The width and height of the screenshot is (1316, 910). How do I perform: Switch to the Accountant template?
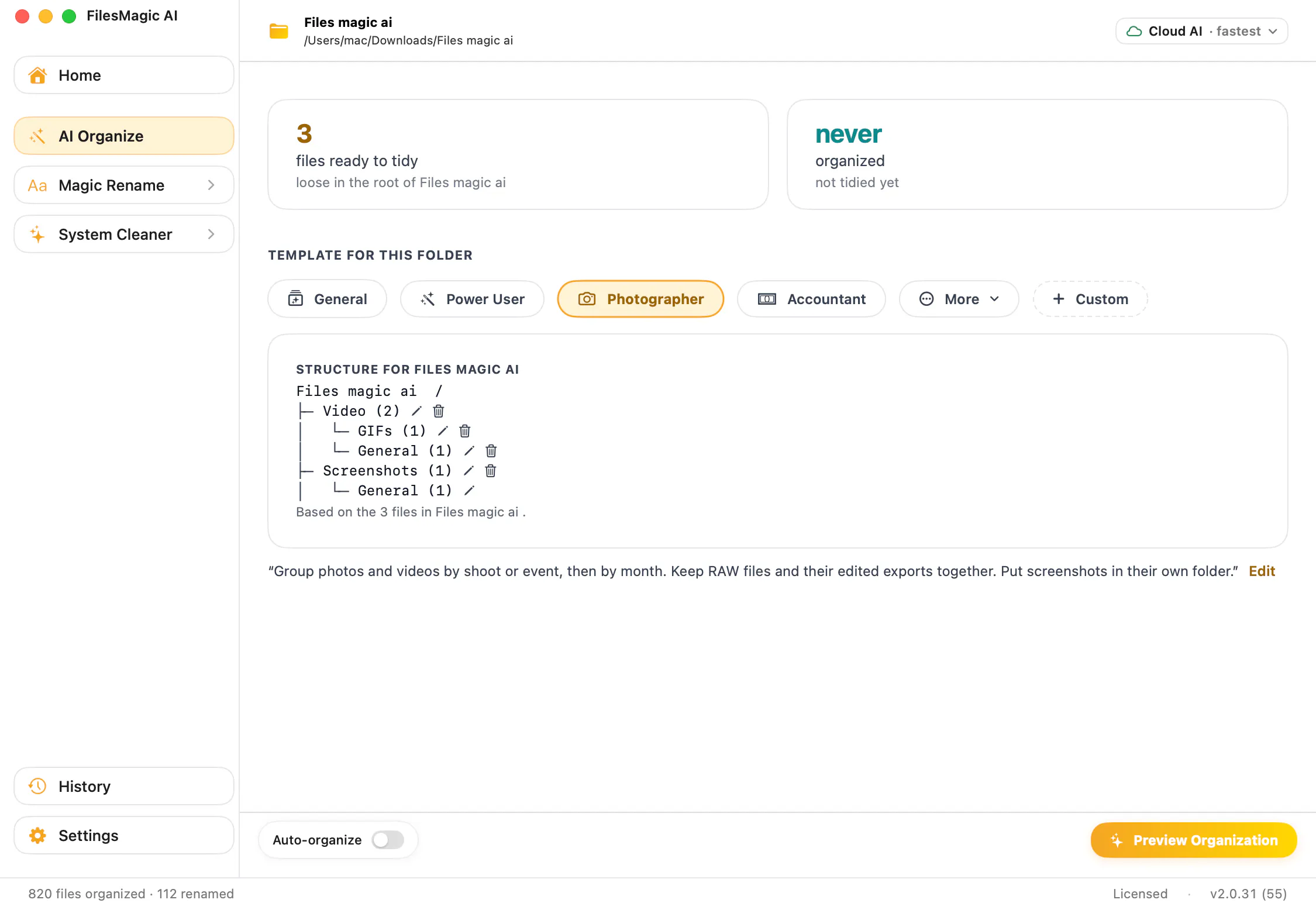tap(811, 299)
